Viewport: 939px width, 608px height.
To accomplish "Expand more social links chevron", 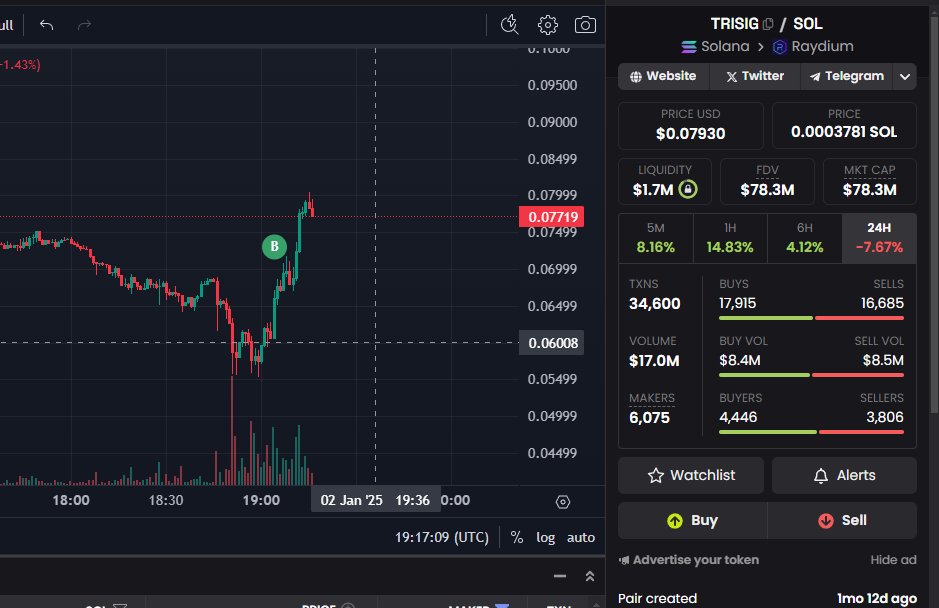I will pos(905,77).
